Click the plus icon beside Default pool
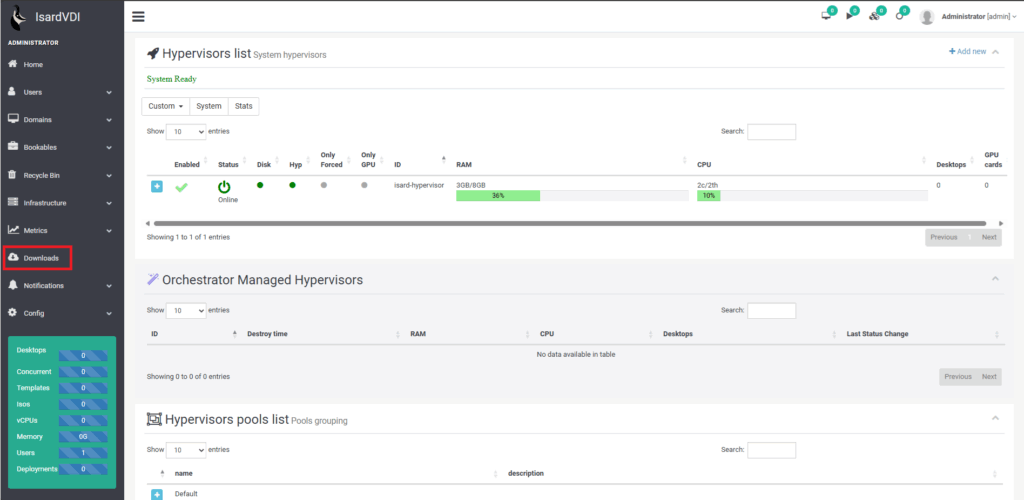 point(157,494)
